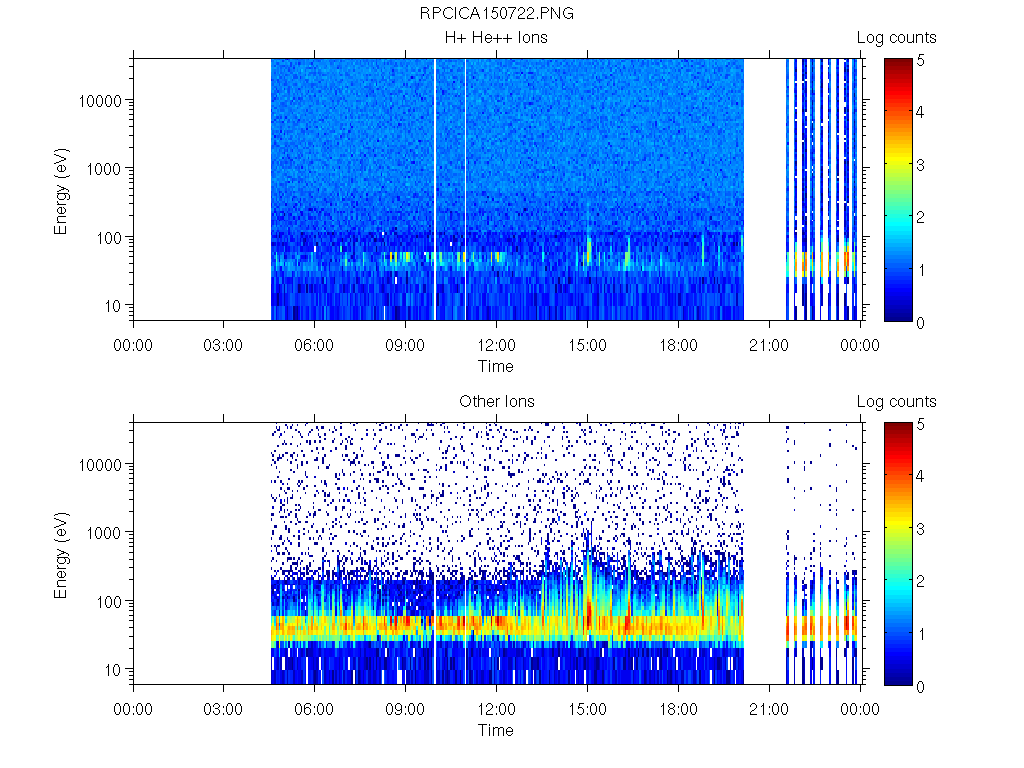Click the 18:00 time tick under bottom plot
The height and width of the screenshot is (768, 1024).
678,709
